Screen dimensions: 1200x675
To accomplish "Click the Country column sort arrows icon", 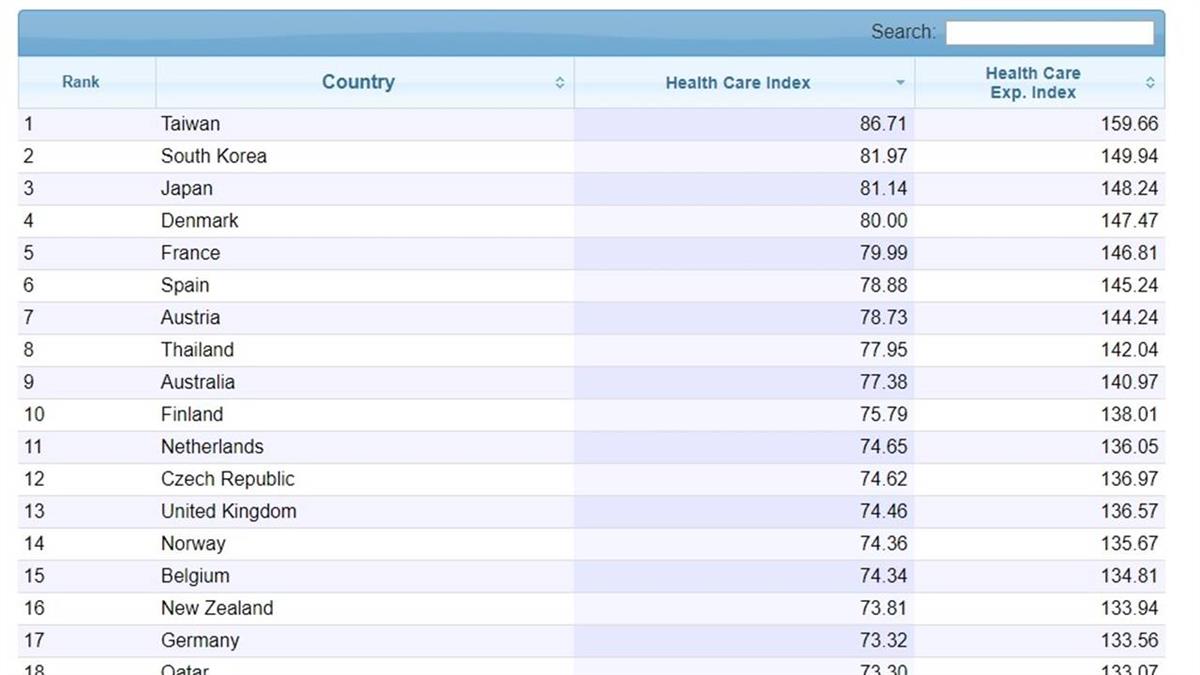I will point(560,83).
